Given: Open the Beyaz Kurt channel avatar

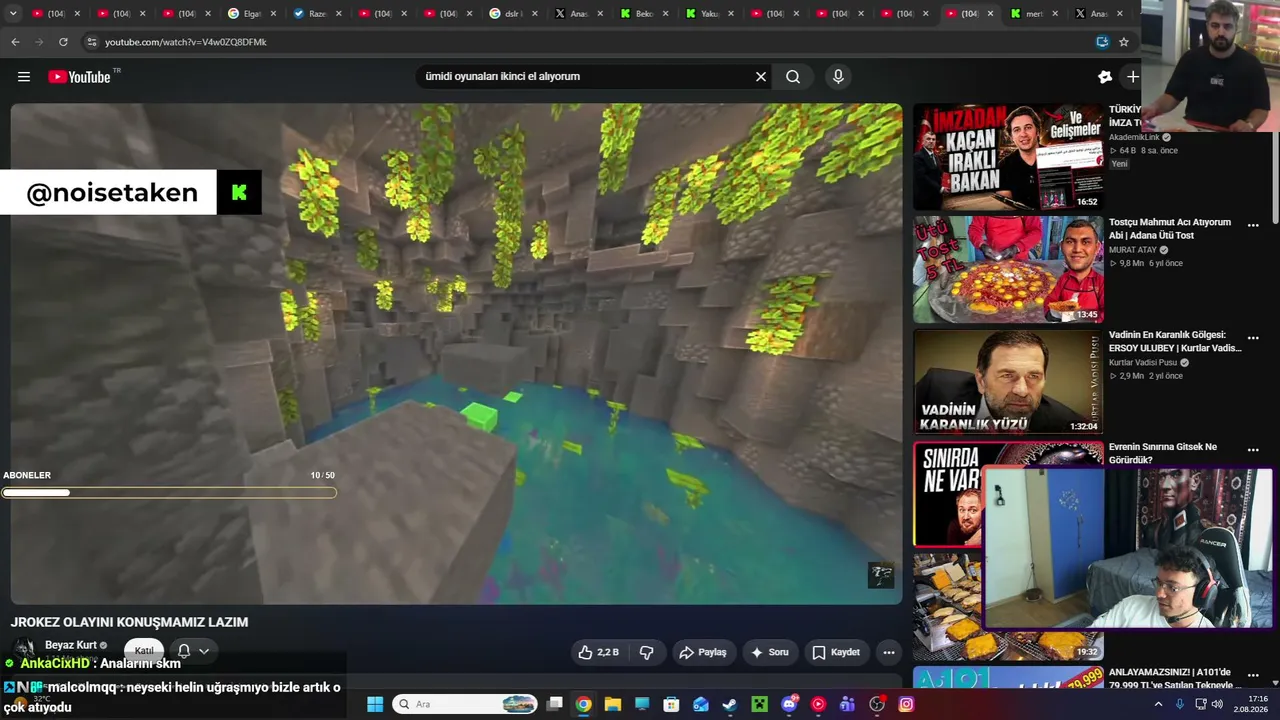Looking at the screenshot, I should [x=24, y=648].
